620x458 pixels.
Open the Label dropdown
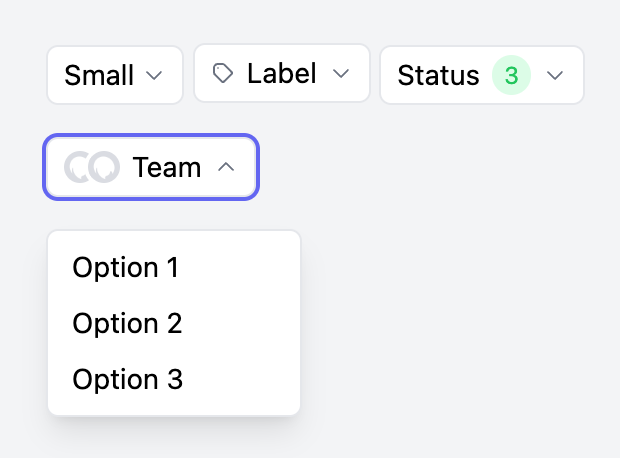282,73
